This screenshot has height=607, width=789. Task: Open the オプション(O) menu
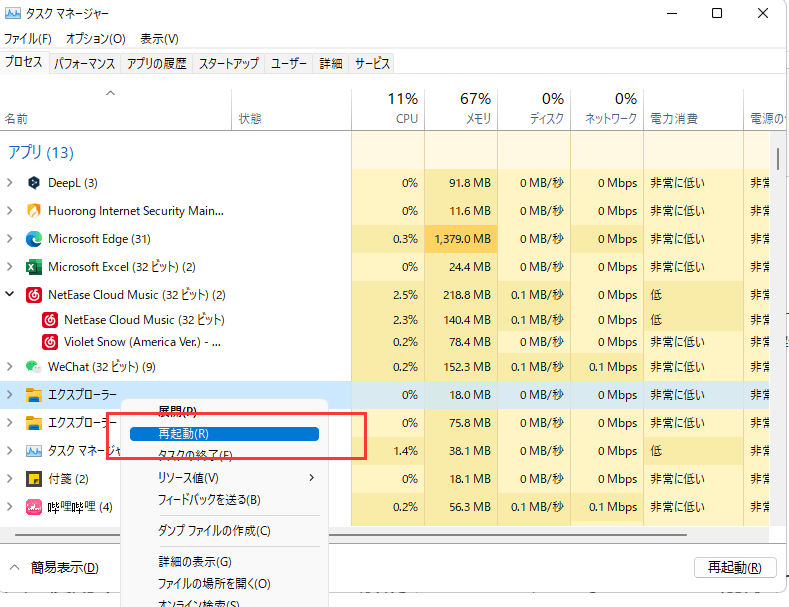coord(95,39)
